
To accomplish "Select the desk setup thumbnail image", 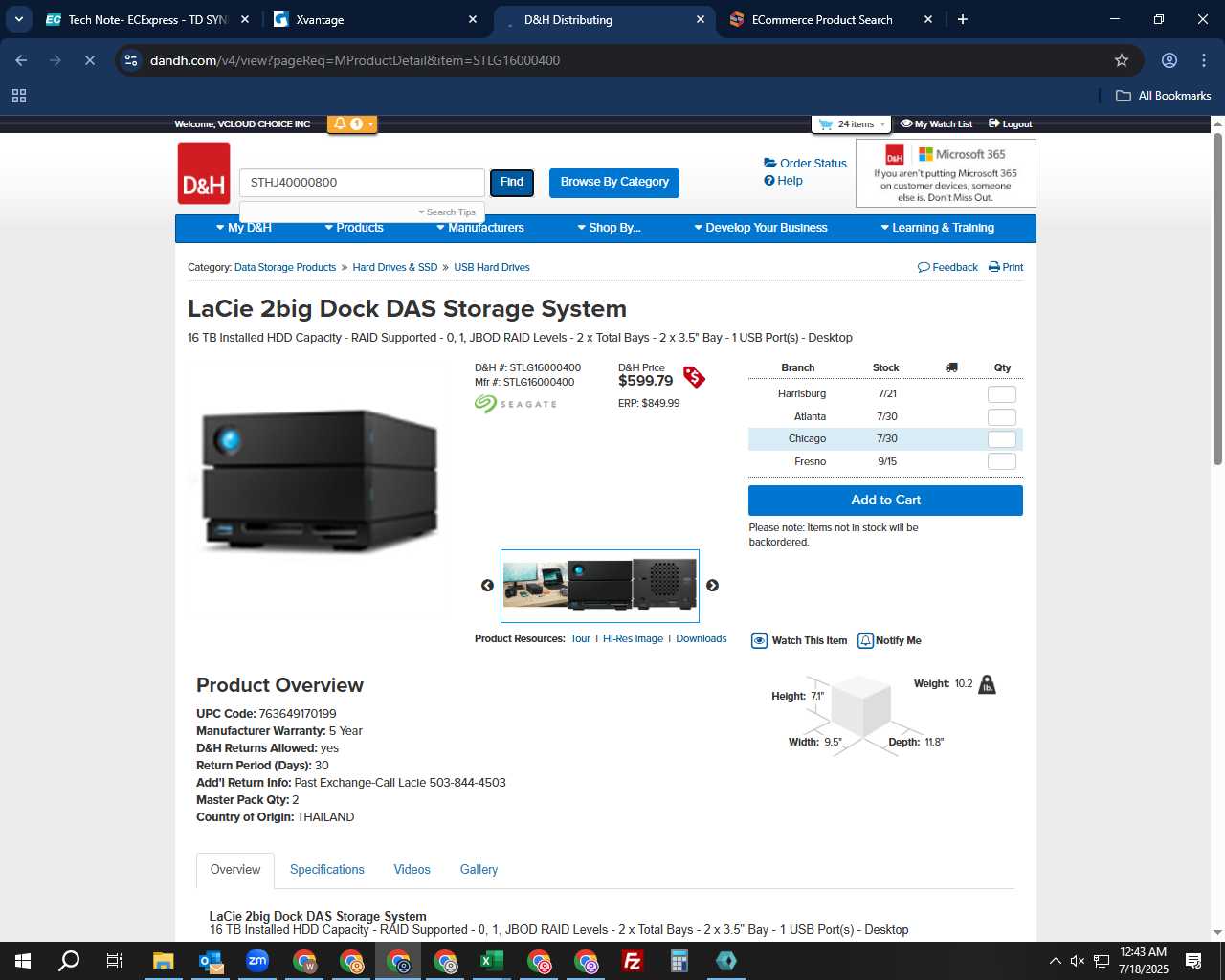I will click(x=535, y=586).
